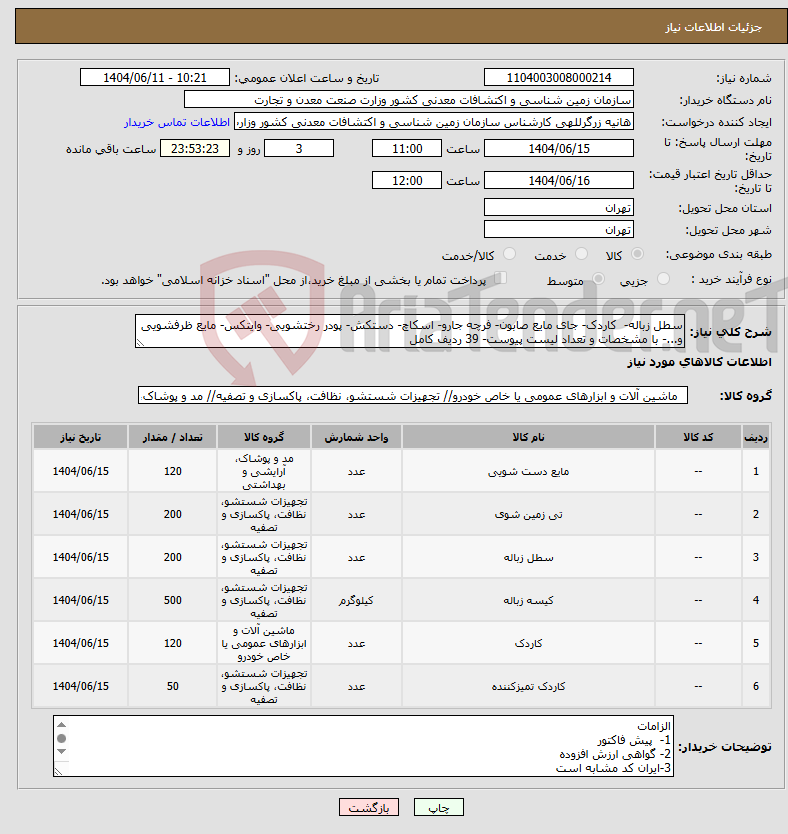Click the کیلوگرم unit cell
This screenshot has width=788, height=834.
tap(356, 600)
